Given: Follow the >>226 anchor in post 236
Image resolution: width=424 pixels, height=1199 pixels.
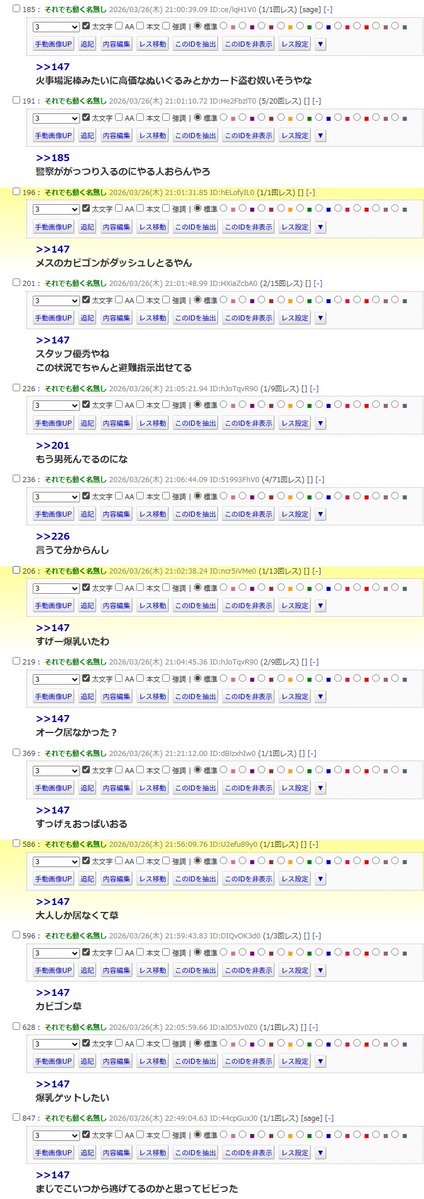Looking at the screenshot, I should [x=53, y=536].
